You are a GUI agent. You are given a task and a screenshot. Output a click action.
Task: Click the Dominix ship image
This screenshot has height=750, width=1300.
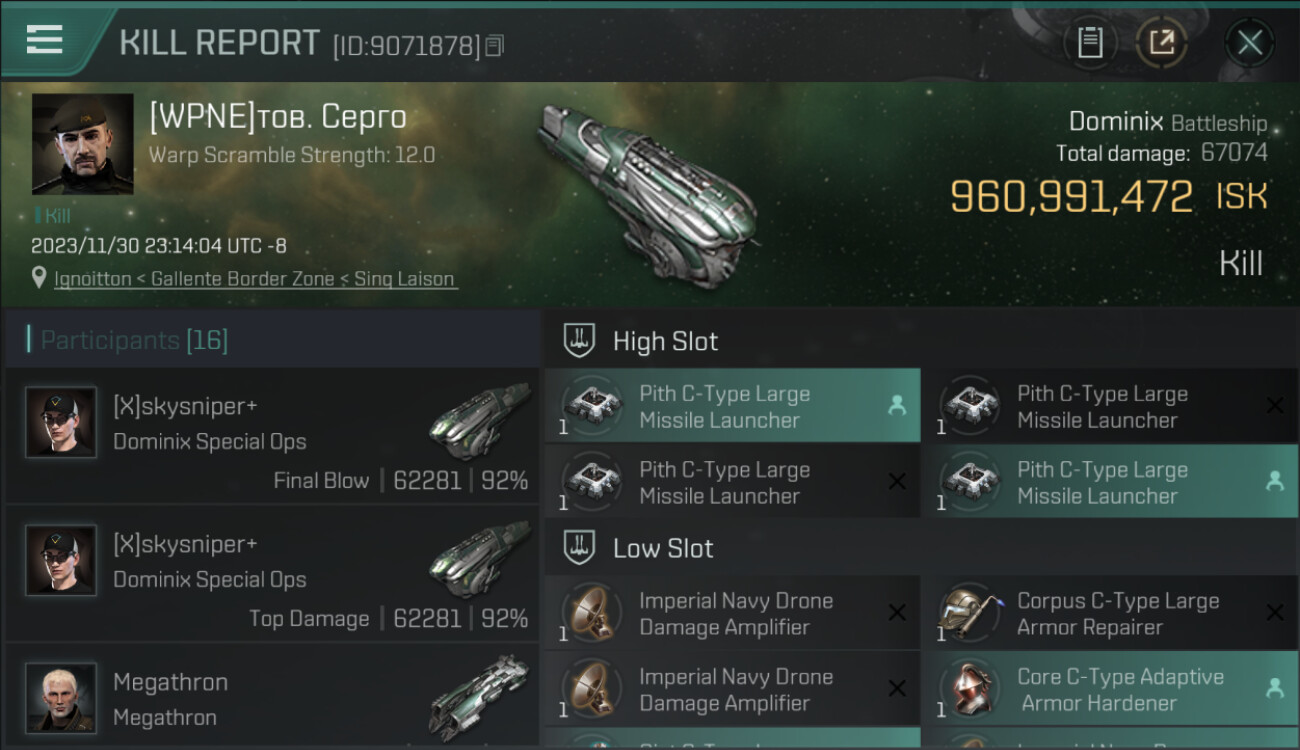pyautogui.click(x=647, y=190)
